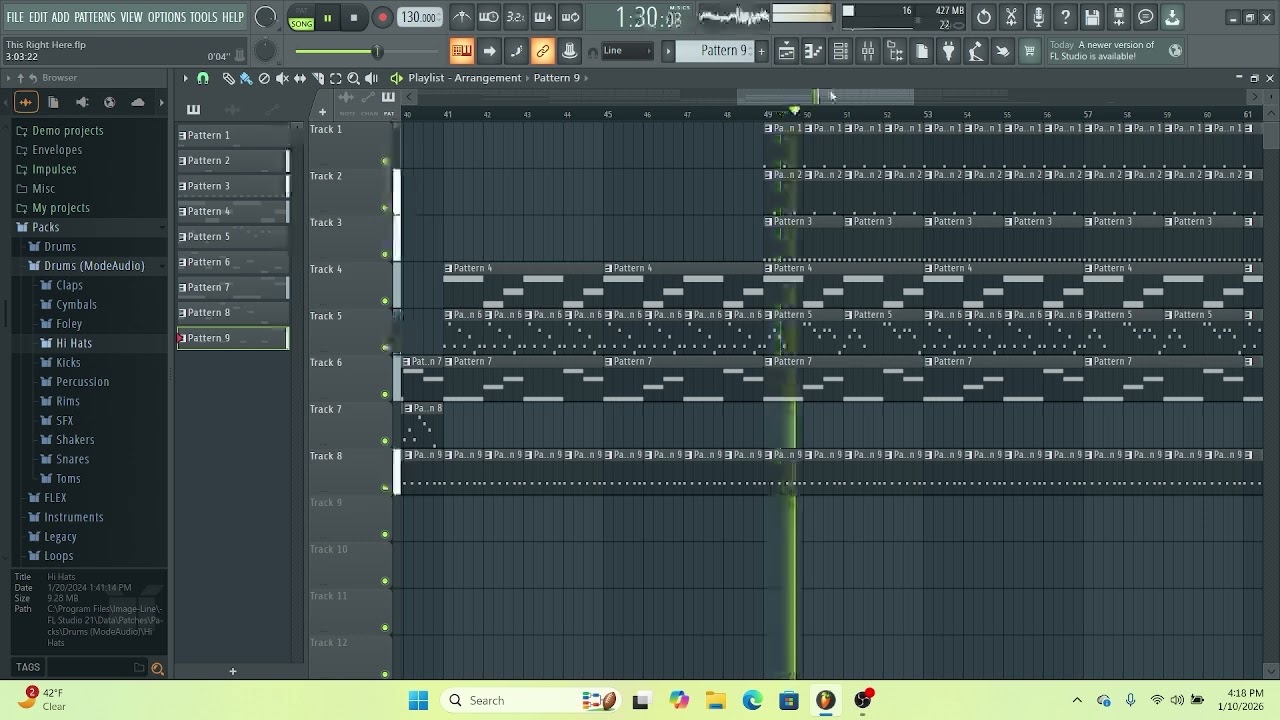The image size is (1280, 720).
Task: Click the one-click audio recording microphone icon
Action: pos(1038,17)
